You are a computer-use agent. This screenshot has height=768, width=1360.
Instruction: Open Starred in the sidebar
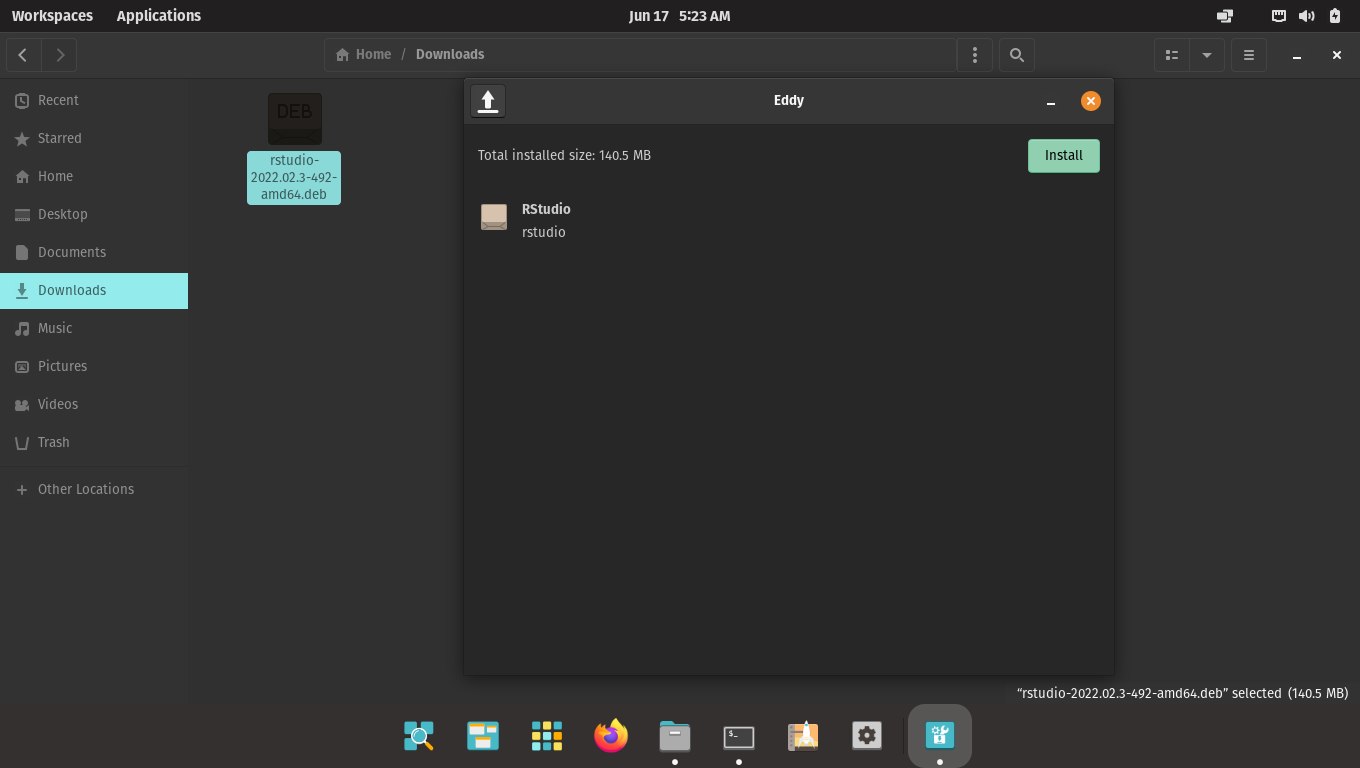point(94,138)
